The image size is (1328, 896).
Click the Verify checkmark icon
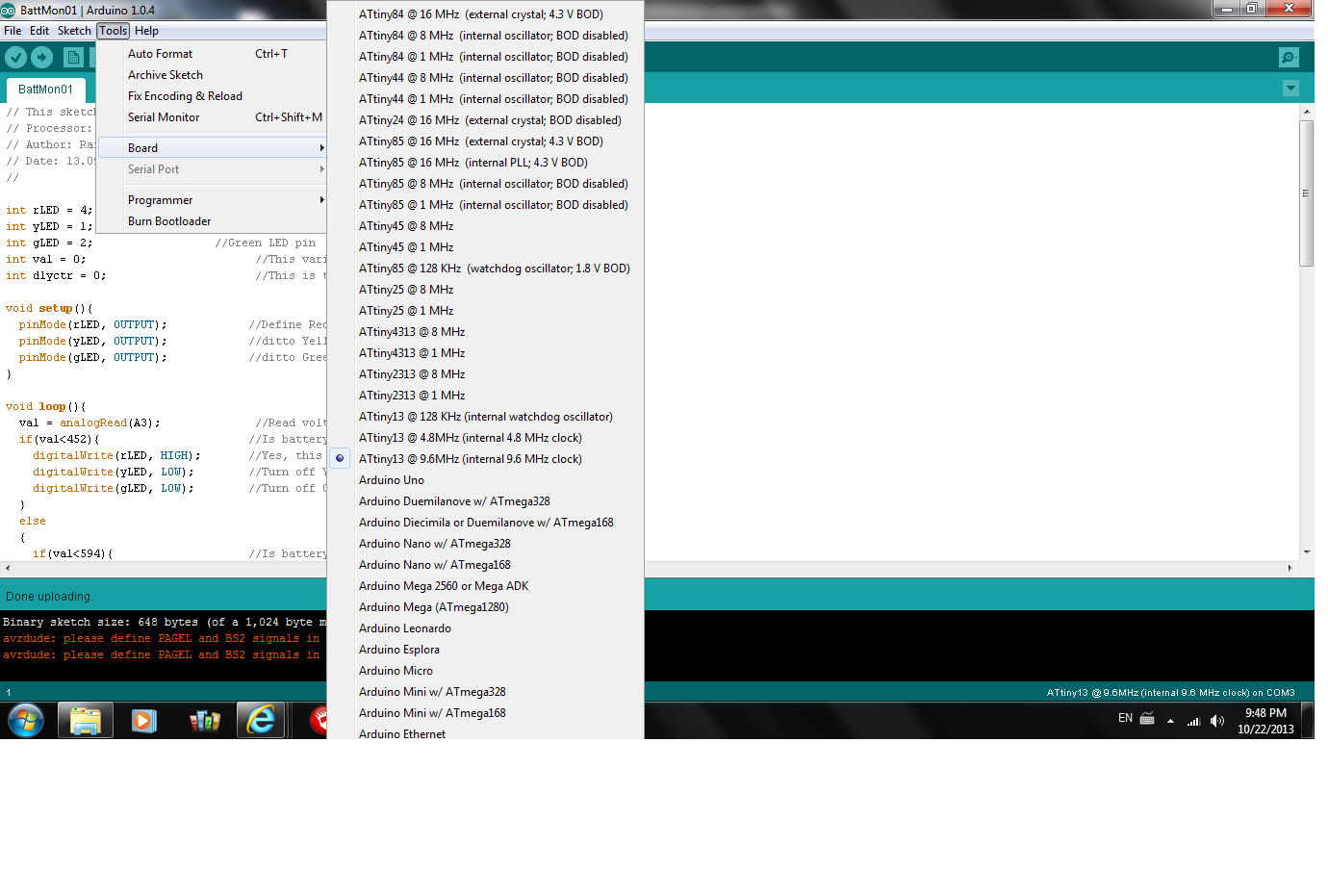tap(14, 57)
